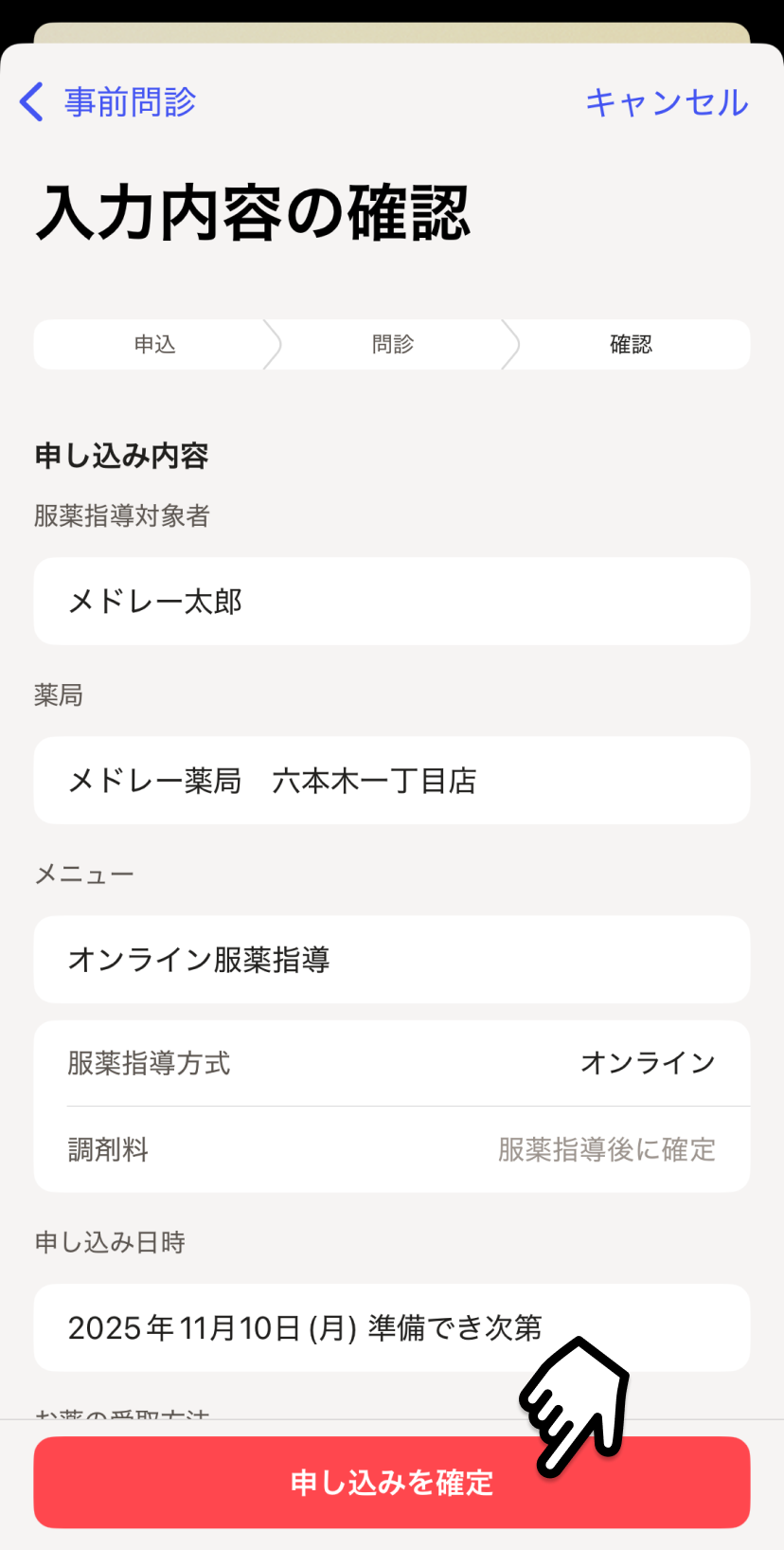
Task: Click the オンライン value text
Action: click(x=648, y=1063)
